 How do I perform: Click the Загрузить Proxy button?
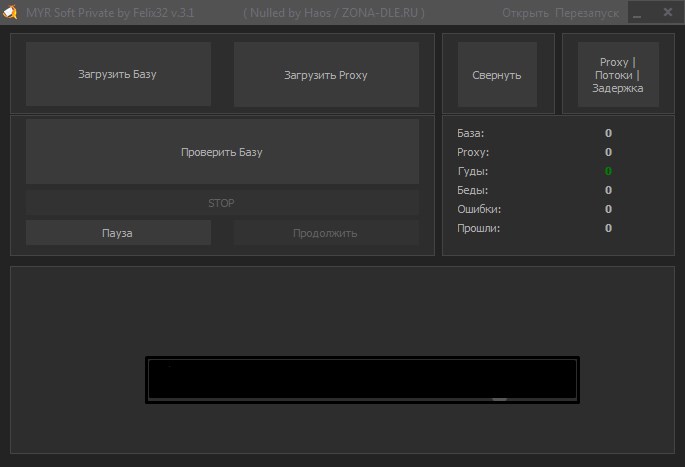[x=326, y=74]
